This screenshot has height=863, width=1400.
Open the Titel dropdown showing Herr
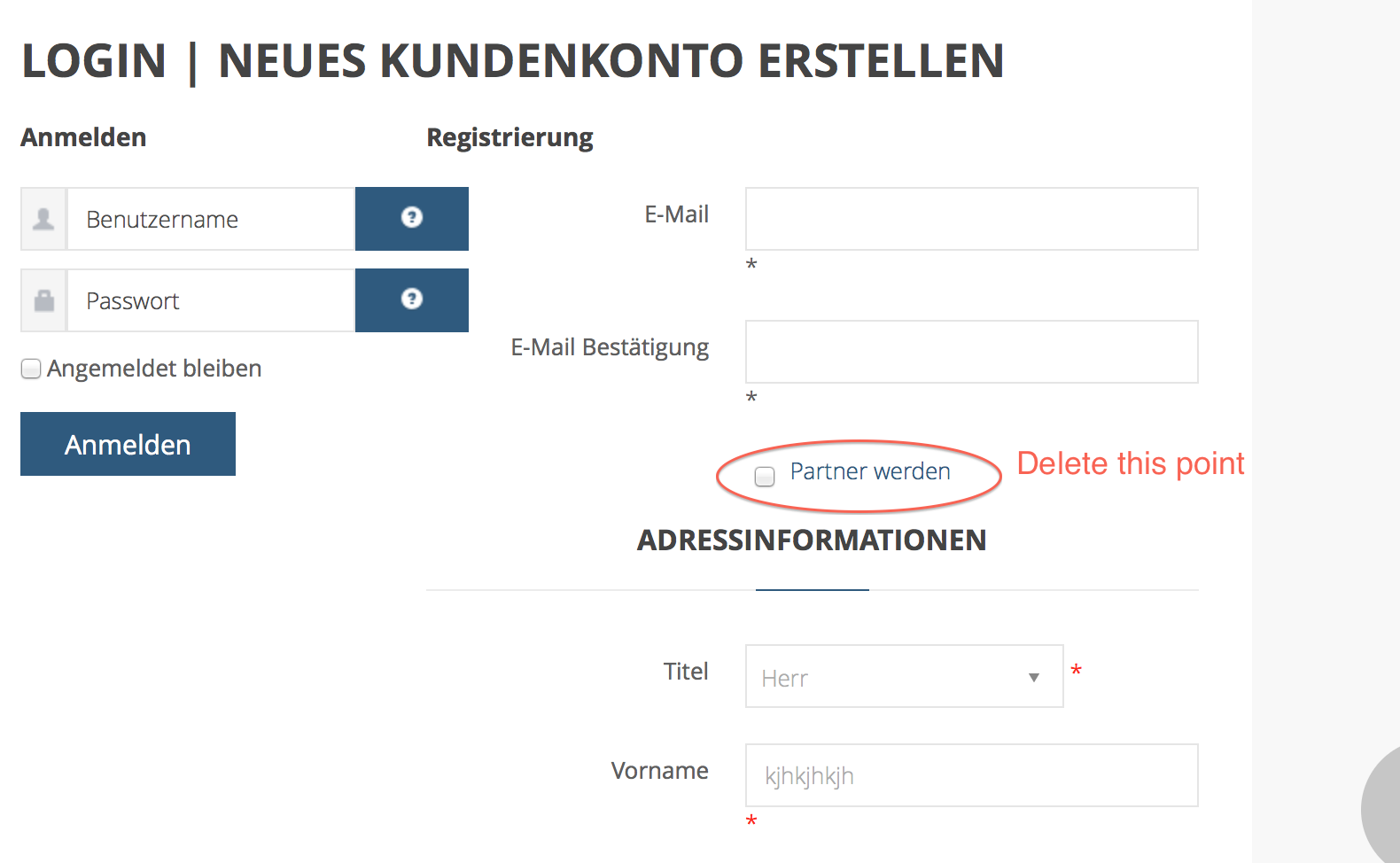pos(904,676)
